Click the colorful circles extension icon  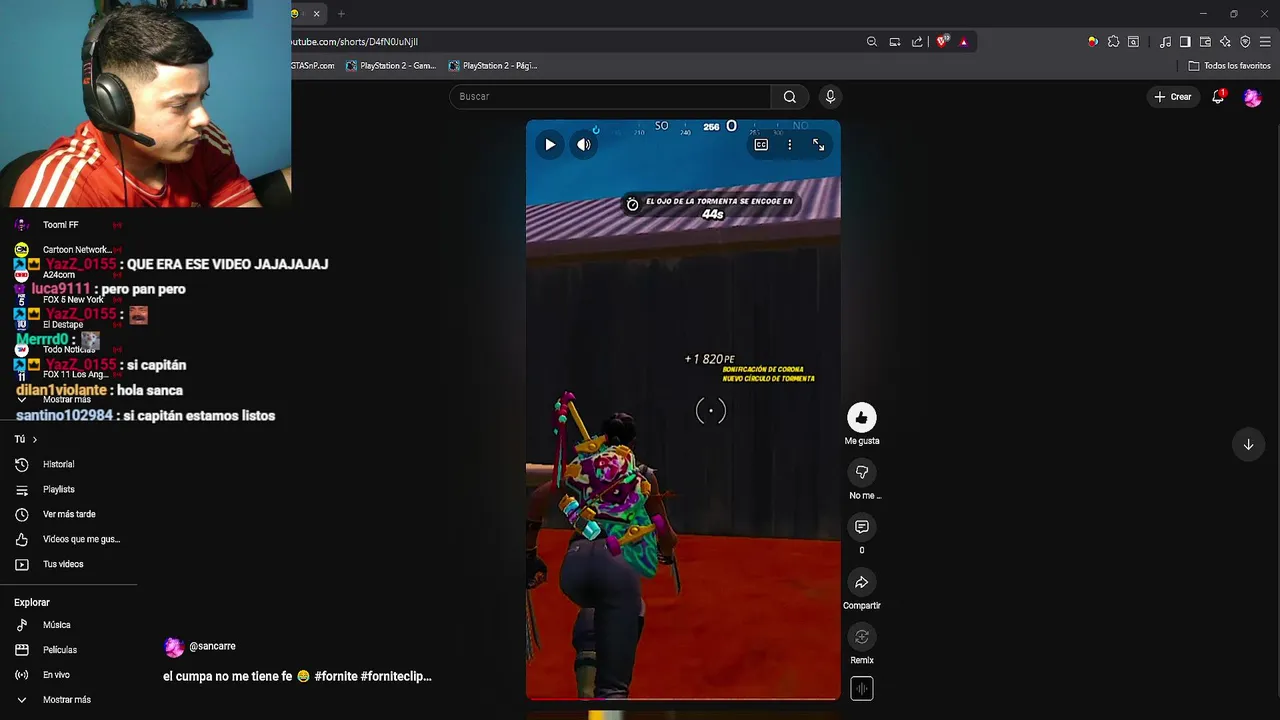click(1093, 42)
